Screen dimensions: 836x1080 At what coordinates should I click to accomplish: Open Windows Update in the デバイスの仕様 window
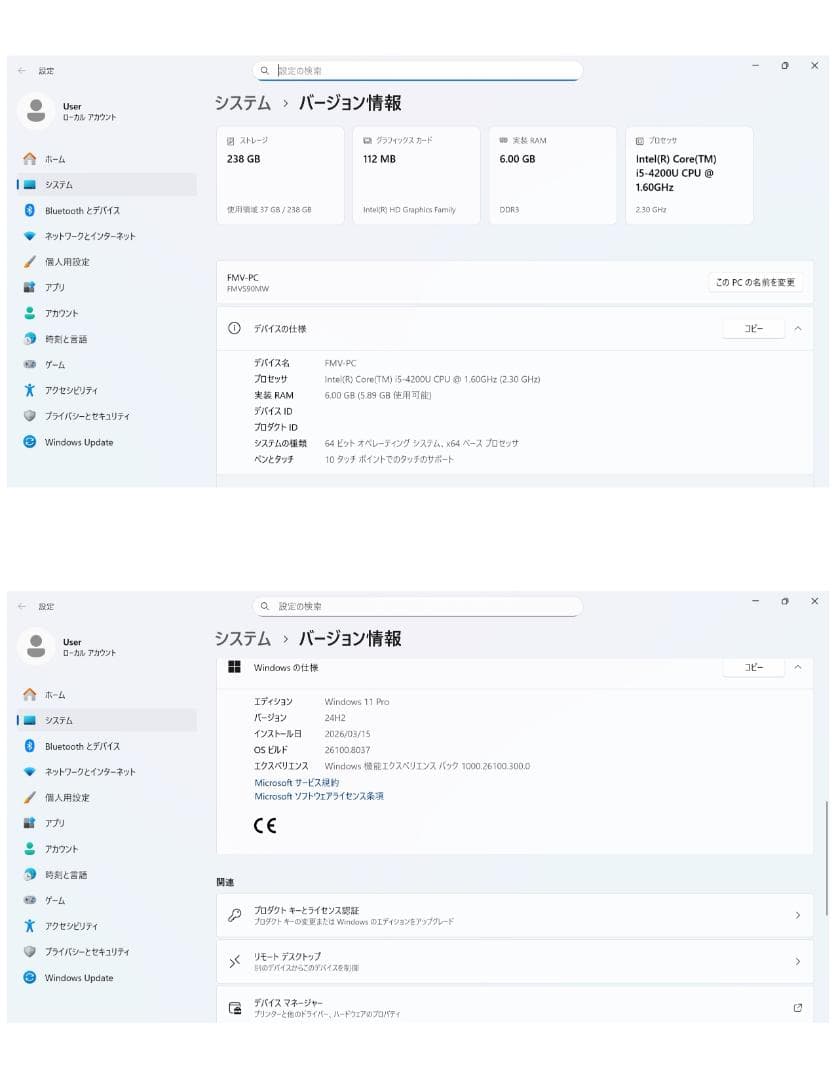pyautogui.click(x=107, y=442)
